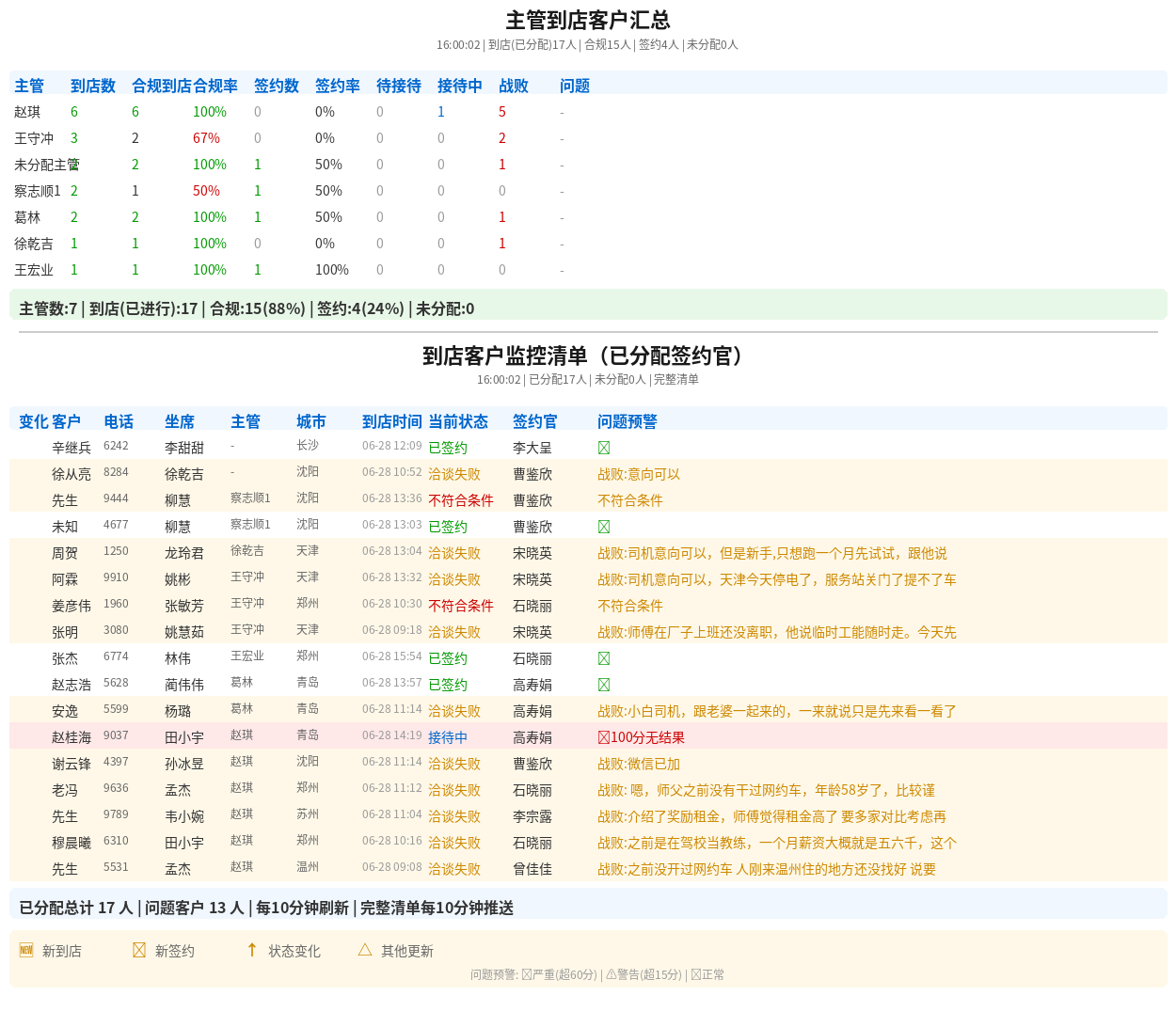Click 王宏业's 100% signing rate
Screen dimensions: 1176x1027
pyautogui.click(x=332, y=270)
